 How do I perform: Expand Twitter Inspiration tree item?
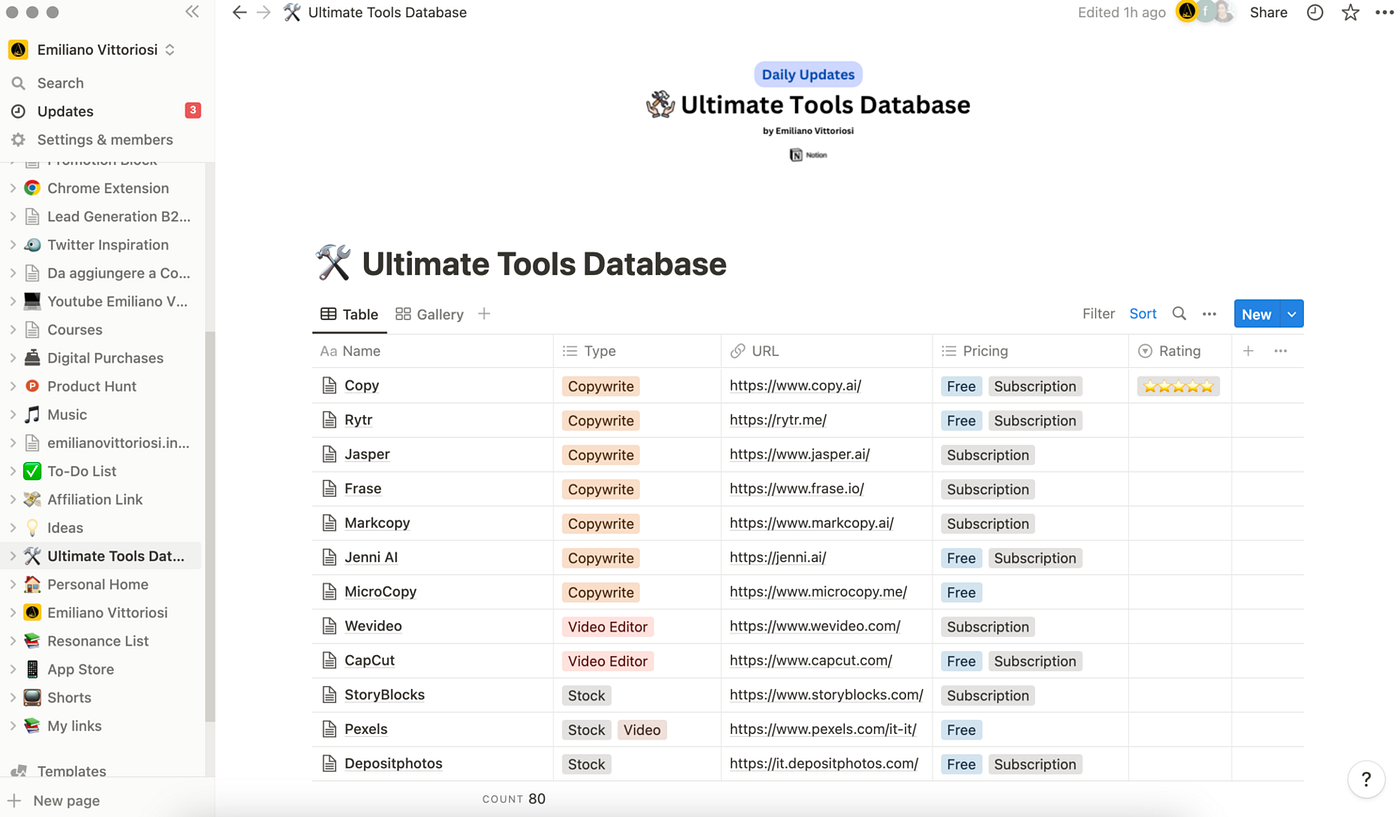tap(13, 245)
